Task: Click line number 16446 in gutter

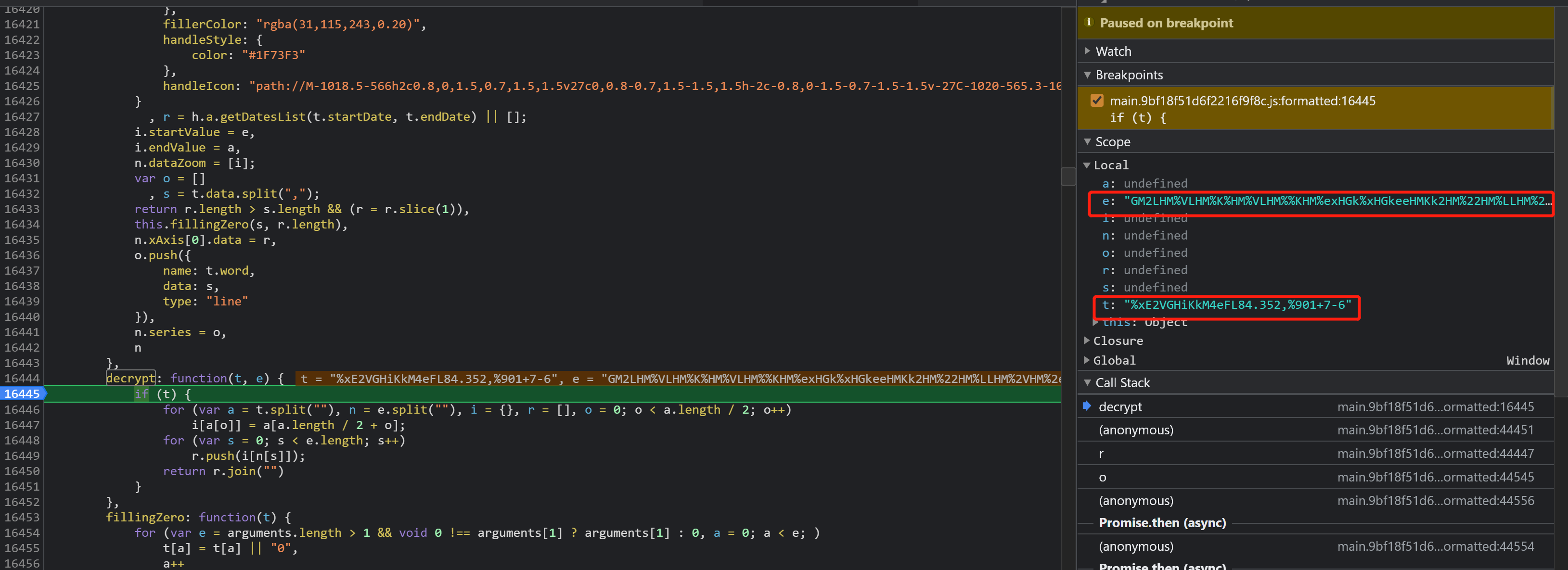Action: pos(22,409)
